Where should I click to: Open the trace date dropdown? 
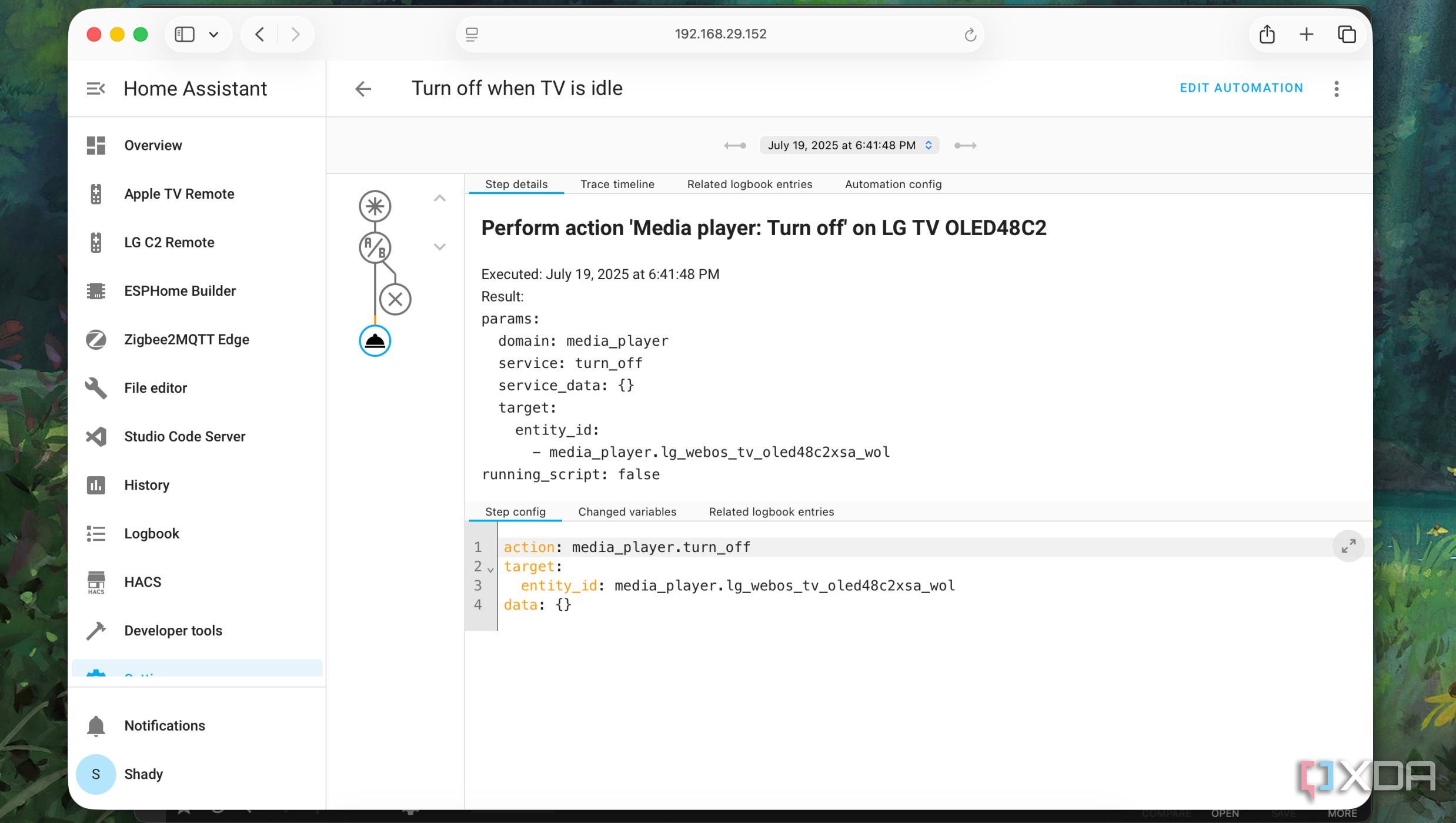[849, 145]
